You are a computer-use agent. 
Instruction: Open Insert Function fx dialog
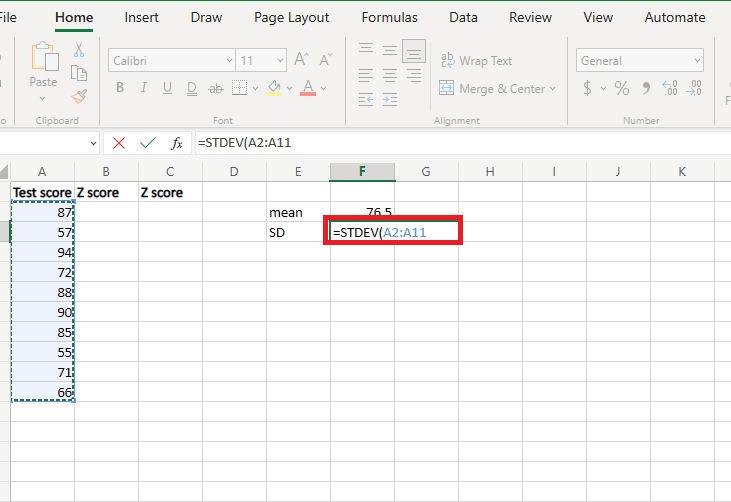coord(177,143)
